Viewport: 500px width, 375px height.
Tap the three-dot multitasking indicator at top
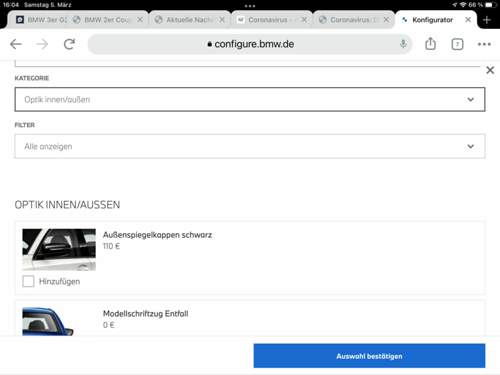coord(250,6)
